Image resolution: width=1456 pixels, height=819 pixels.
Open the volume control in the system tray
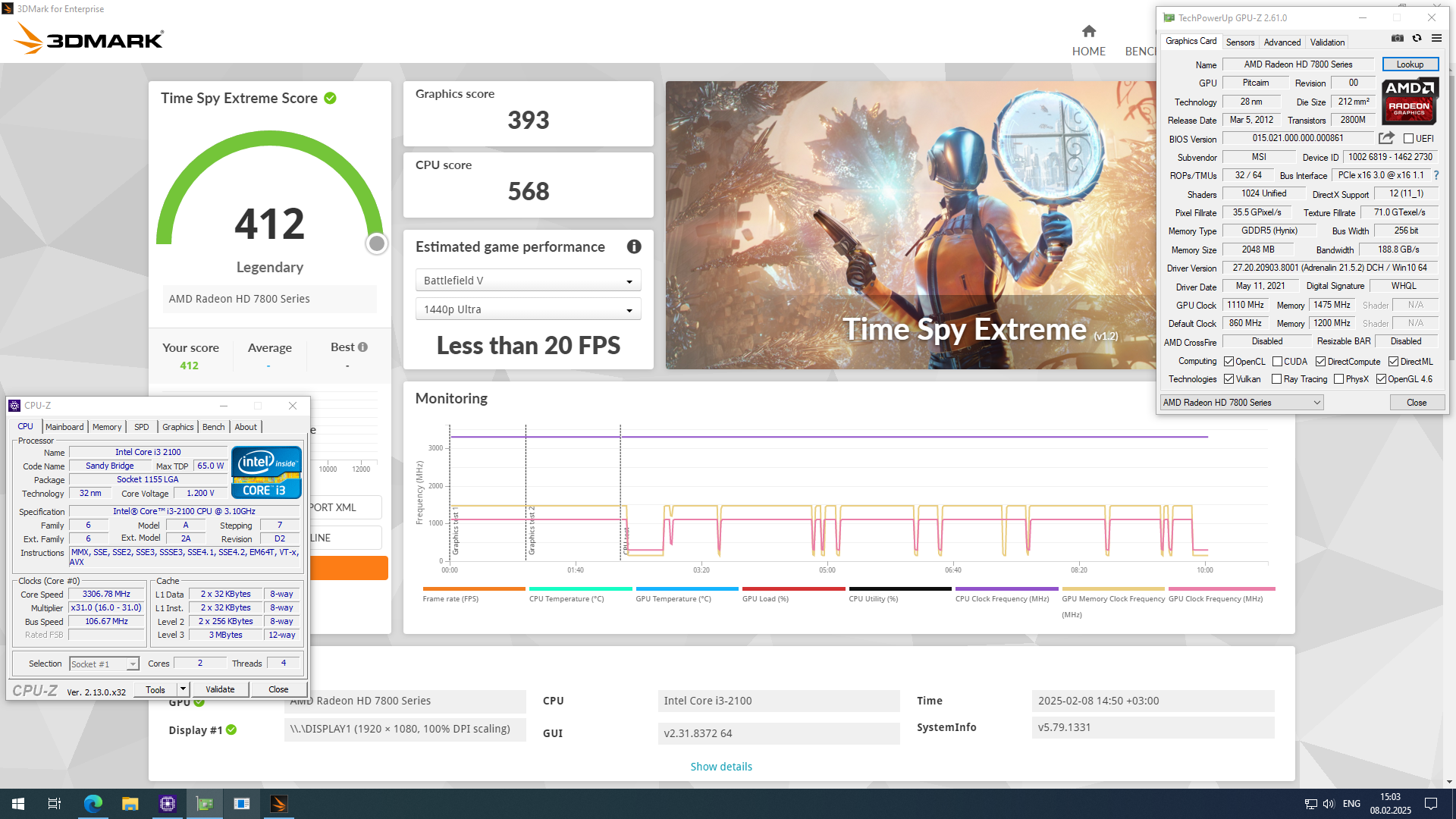1329,804
